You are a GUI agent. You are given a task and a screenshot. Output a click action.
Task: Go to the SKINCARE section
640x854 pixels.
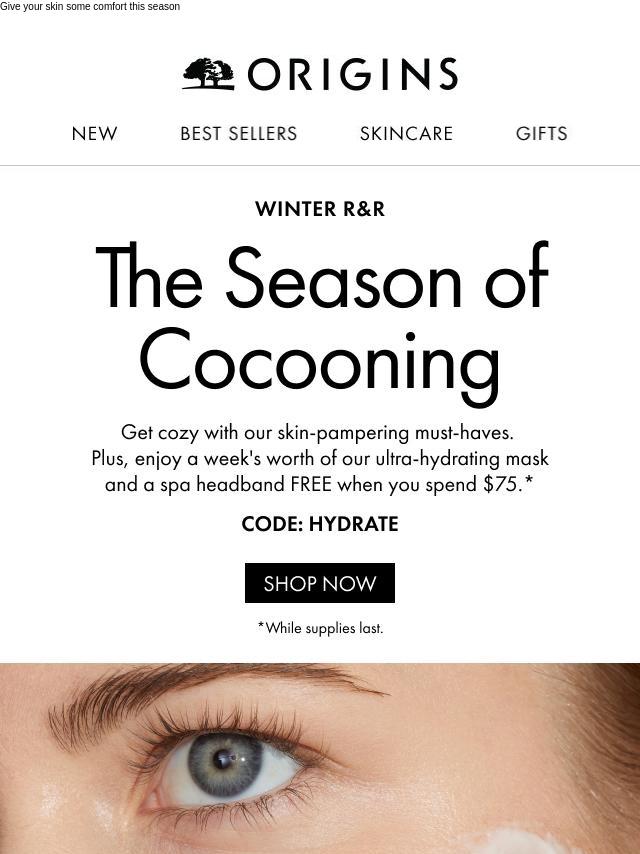[406, 133]
